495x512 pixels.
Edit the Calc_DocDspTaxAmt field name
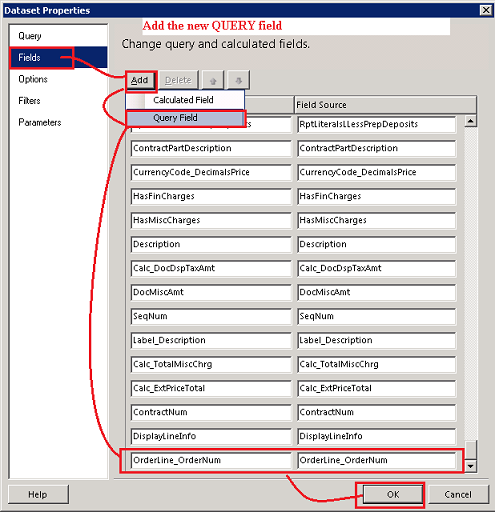coord(211,268)
